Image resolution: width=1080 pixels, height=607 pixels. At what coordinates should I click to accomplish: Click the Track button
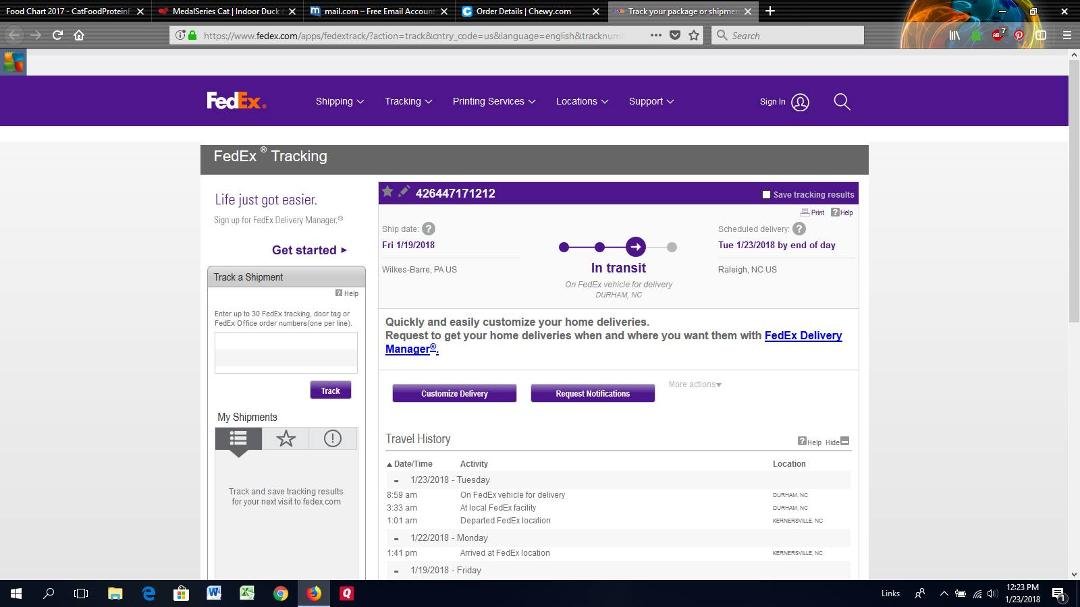pyautogui.click(x=331, y=391)
